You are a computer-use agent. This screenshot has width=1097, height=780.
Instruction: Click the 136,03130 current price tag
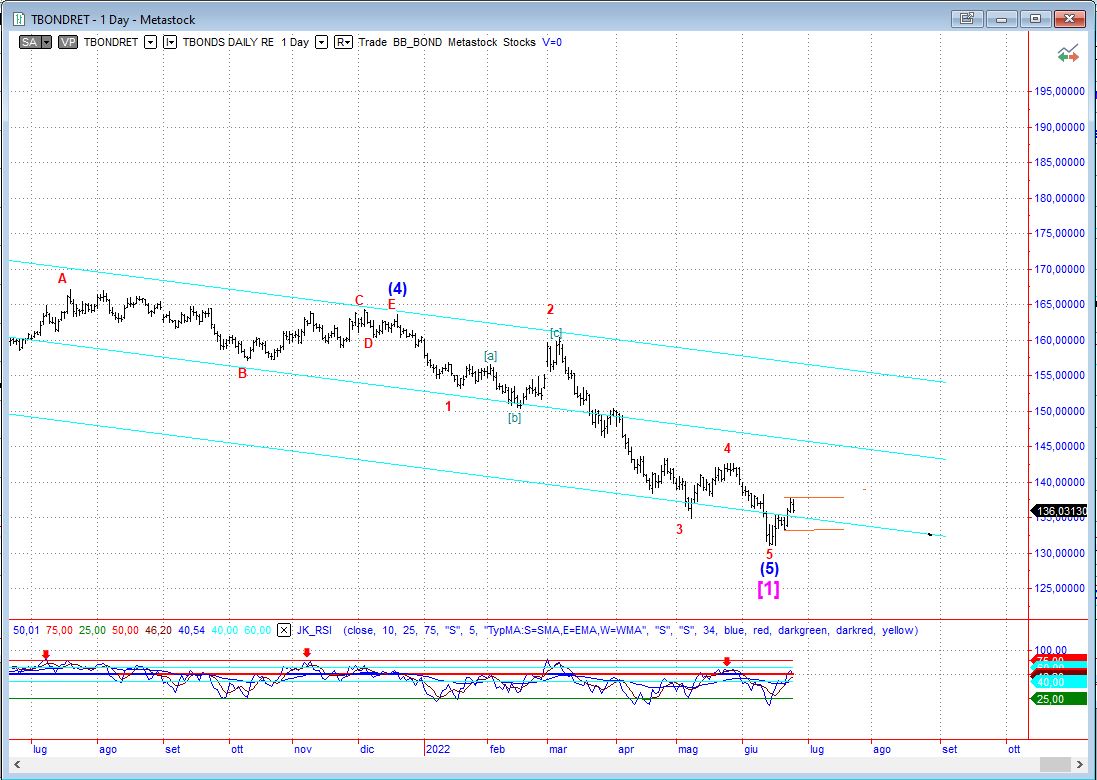click(x=1061, y=511)
